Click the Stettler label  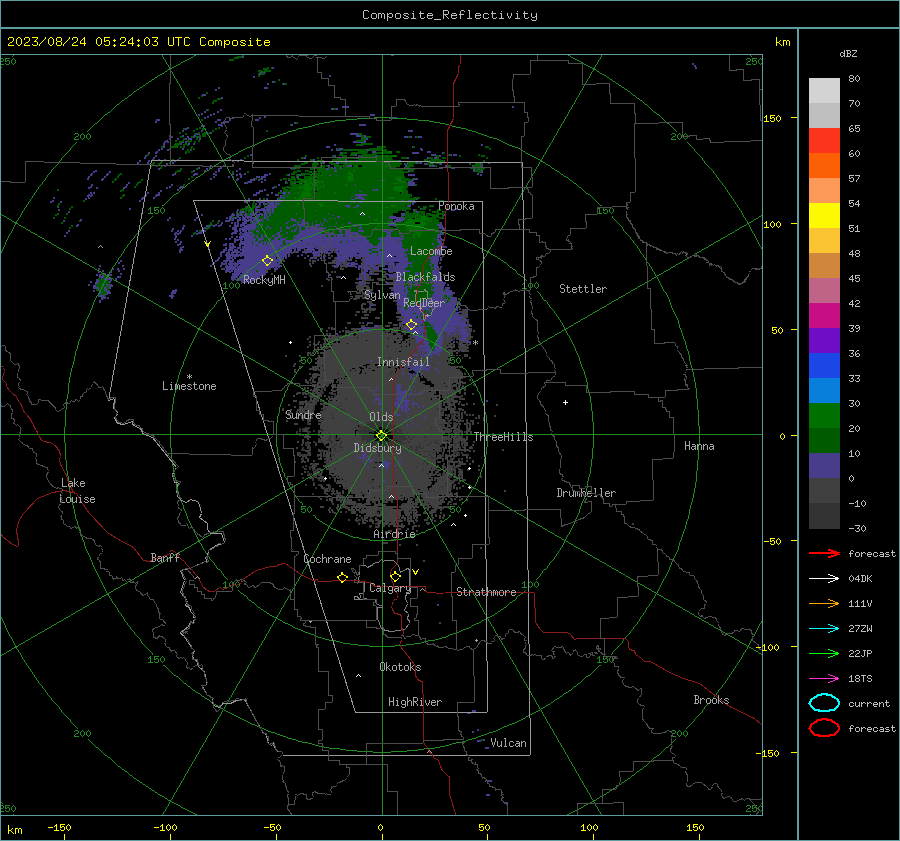(583, 289)
